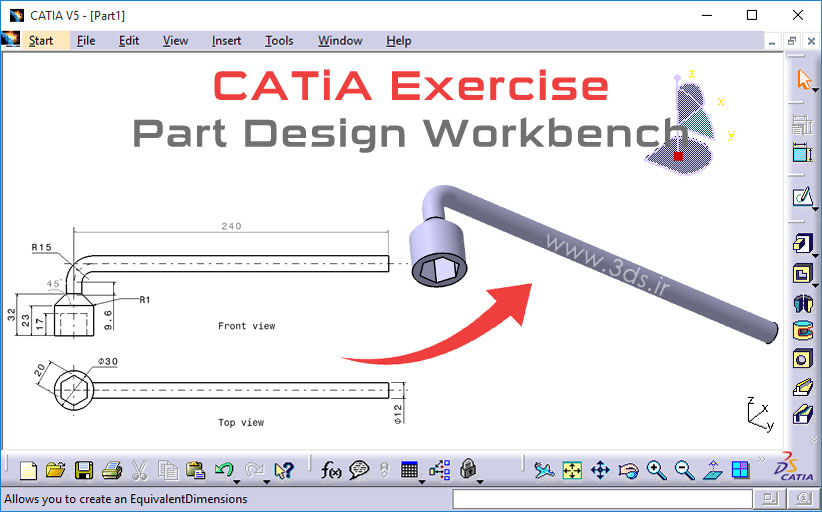The image size is (822, 512).
Task: Click the Pocket tool icon
Action: pyautogui.click(x=802, y=274)
